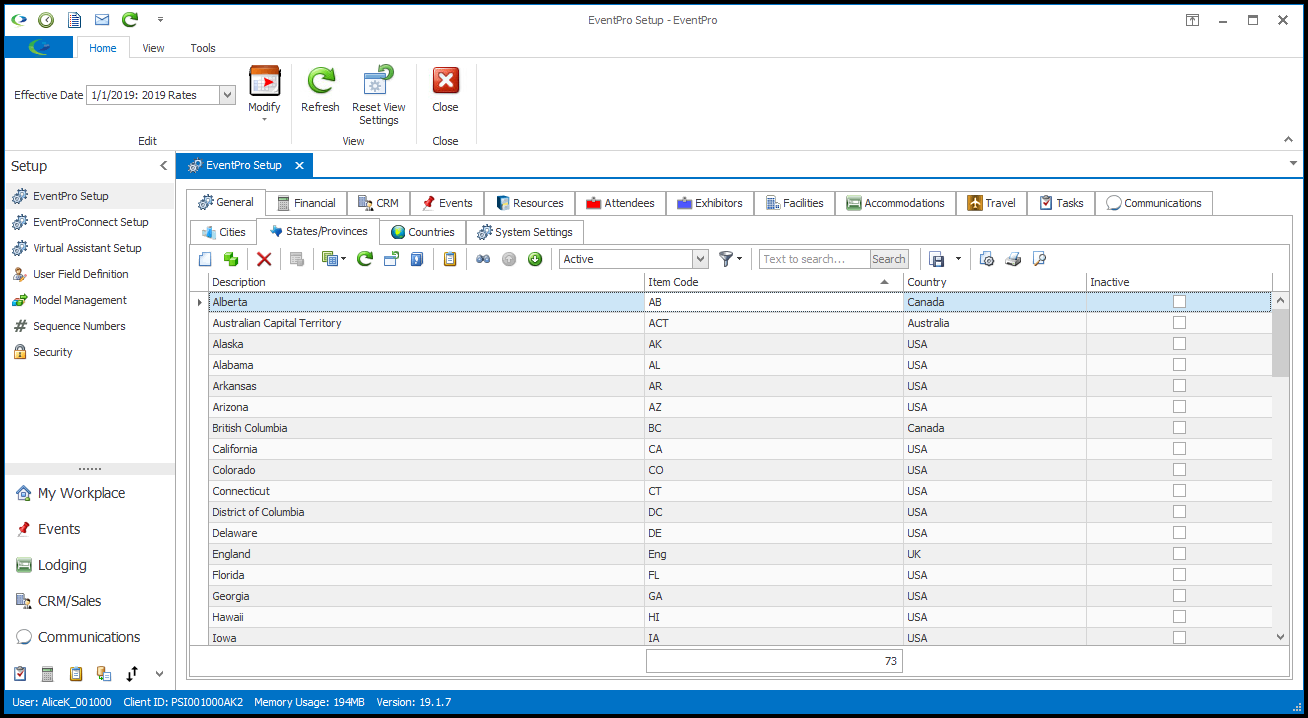Select Security in the Setup list
Image resolution: width=1308 pixels, height=718 pixels.
[x=90, y=352]
